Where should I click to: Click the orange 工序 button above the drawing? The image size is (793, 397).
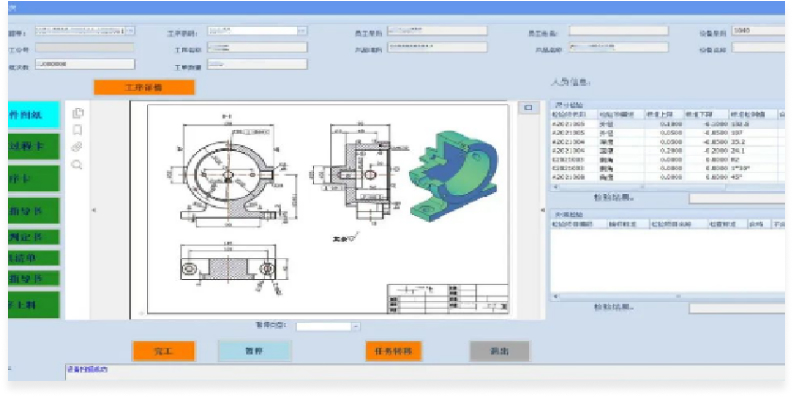coord(144,87)
